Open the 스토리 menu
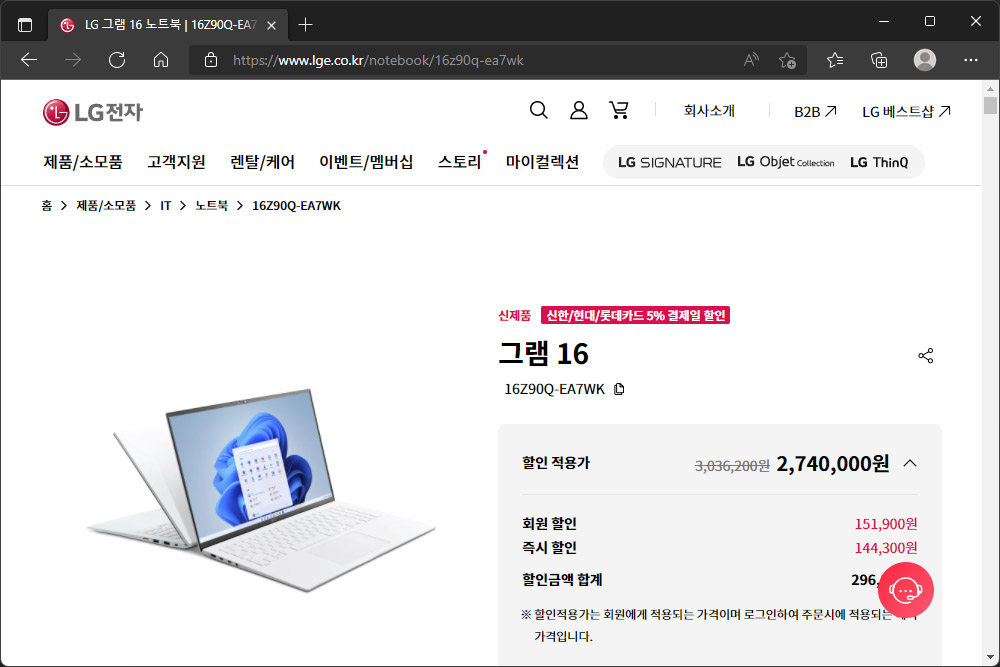The height and width of the screenshot is (667, 1000). [x=459, y=162]
